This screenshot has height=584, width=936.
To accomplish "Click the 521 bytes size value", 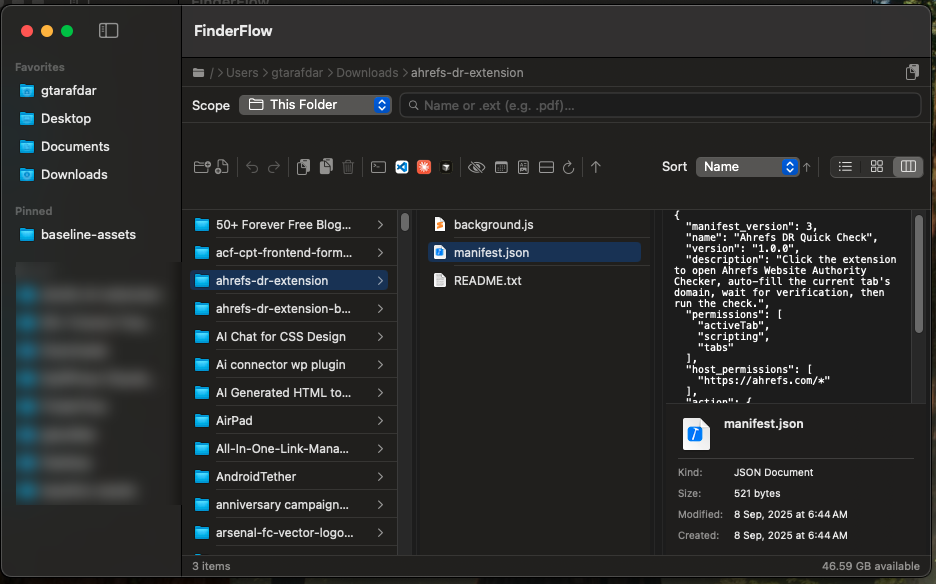I will [757, 494].
